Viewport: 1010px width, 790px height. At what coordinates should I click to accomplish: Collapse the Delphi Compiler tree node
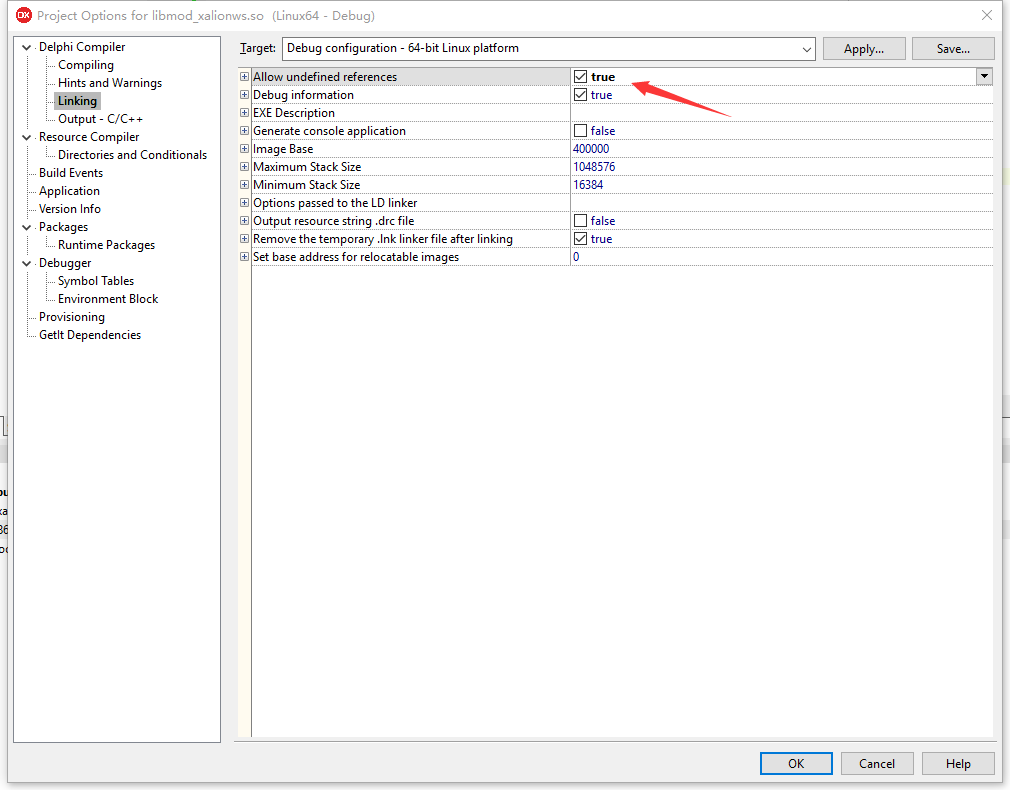click(26, 47)
